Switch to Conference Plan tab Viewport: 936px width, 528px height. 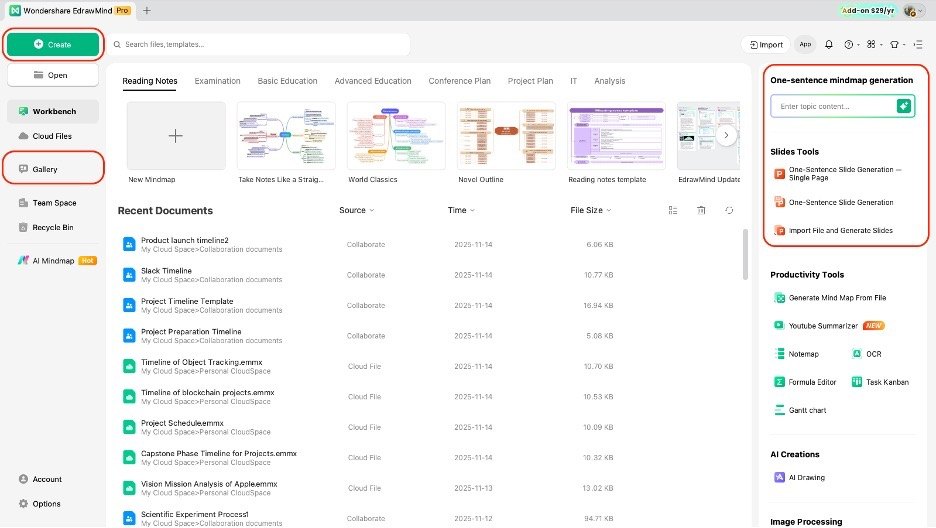(459, 81)
